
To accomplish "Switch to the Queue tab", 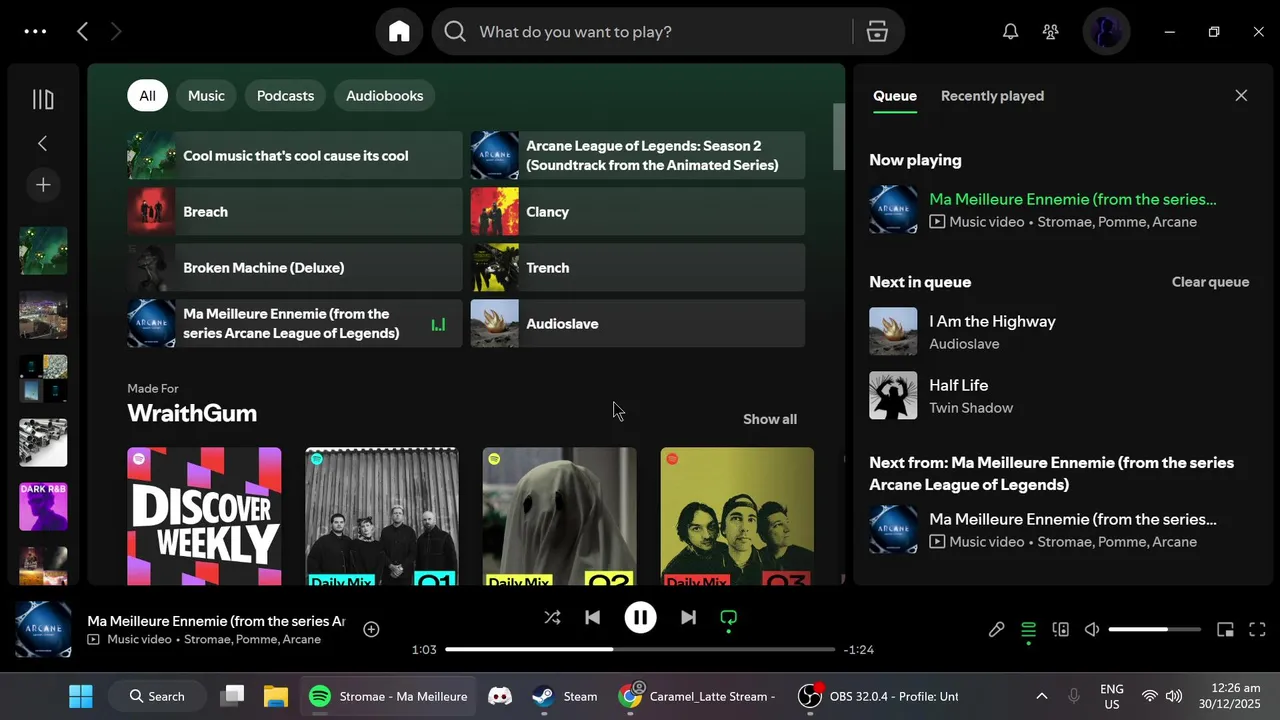I will 895,96.
